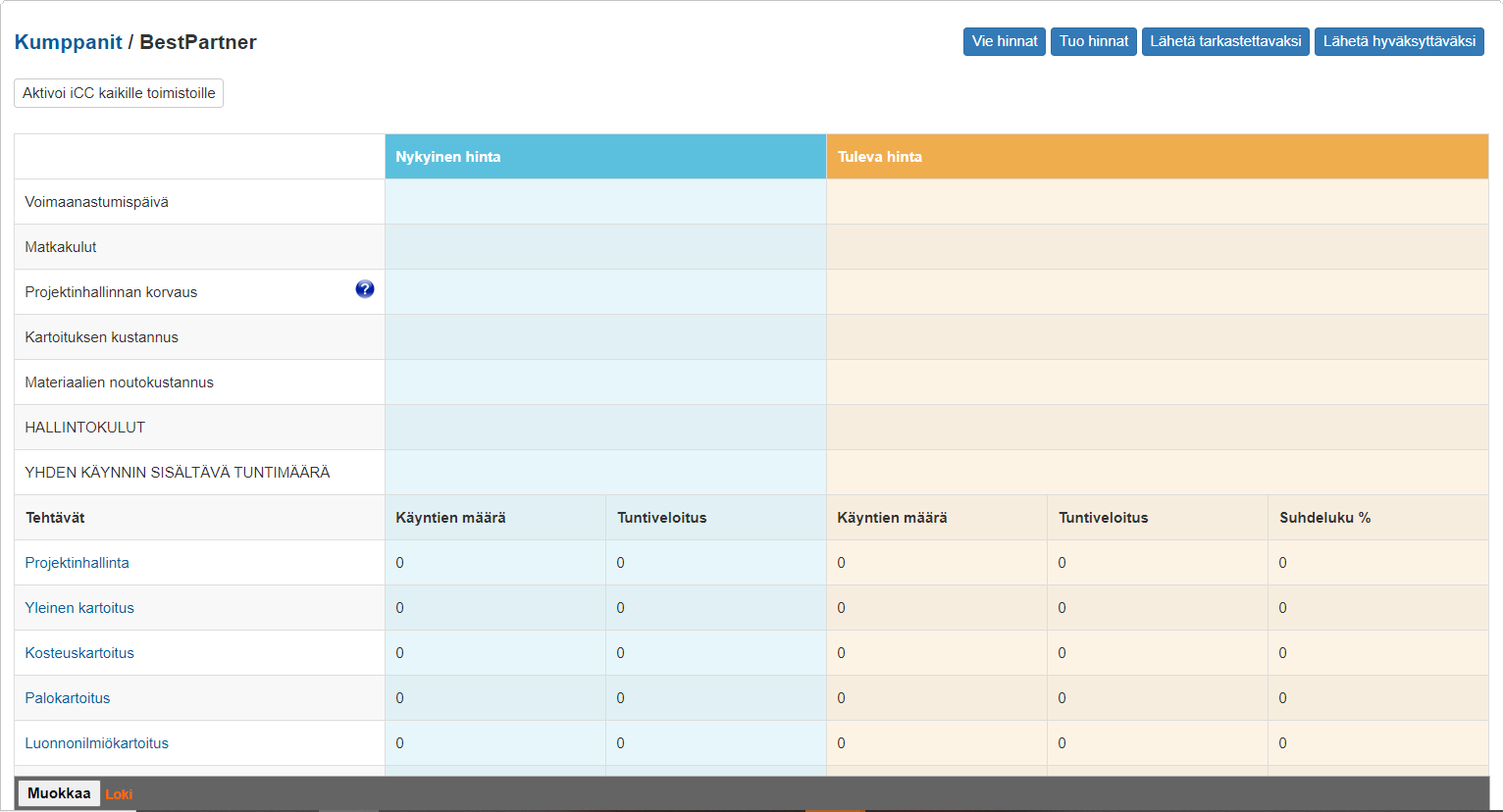Click the help icon beside Projektinhallinnan korvaus
The width and height of the screenshot is (1503, 812).
coord(364,289)
